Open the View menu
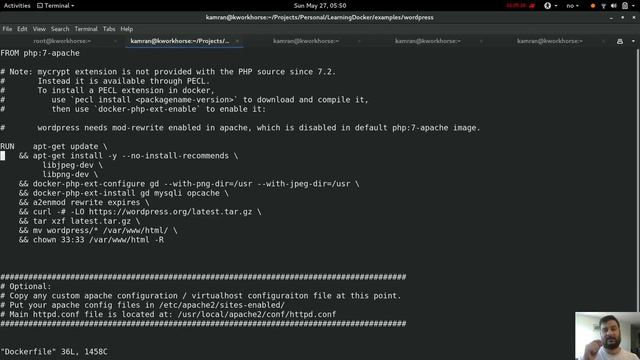 [39, 29]
